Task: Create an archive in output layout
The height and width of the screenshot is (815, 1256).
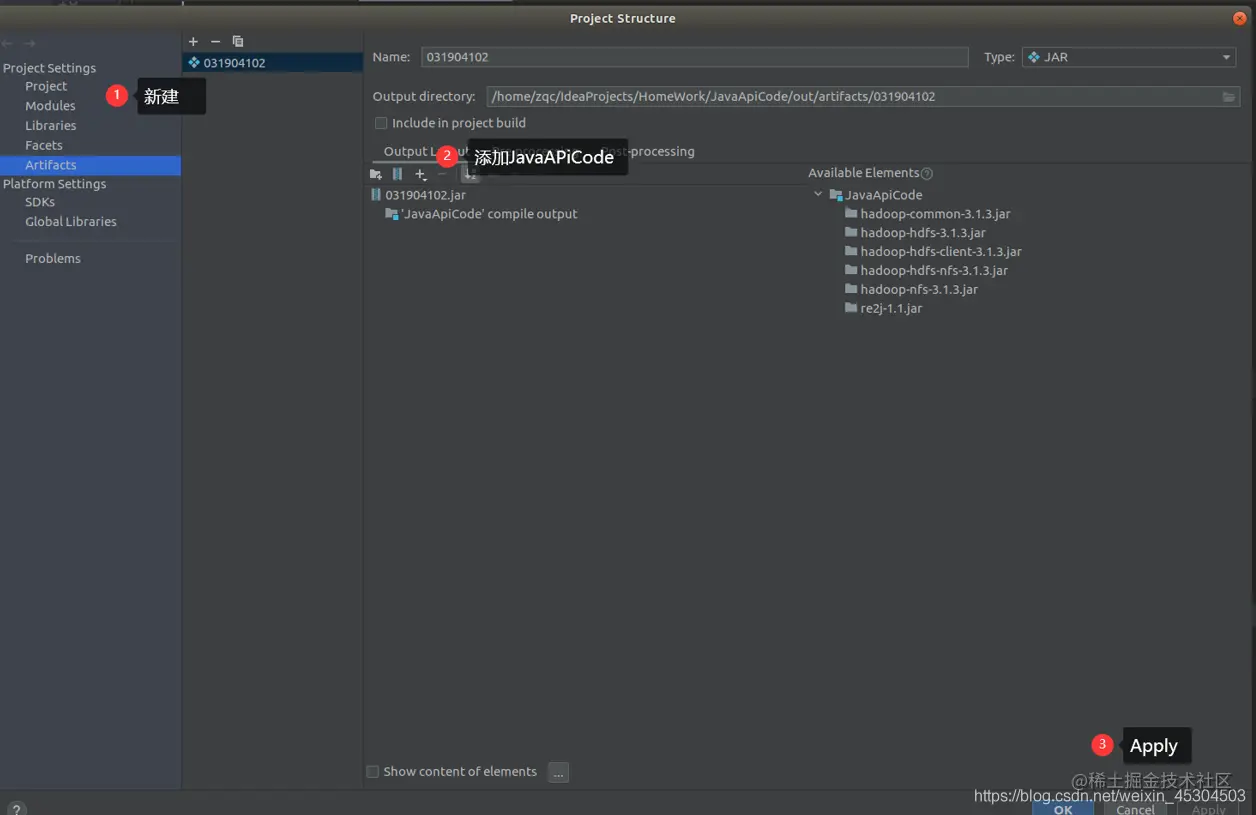Action: [x=398, y=174]
